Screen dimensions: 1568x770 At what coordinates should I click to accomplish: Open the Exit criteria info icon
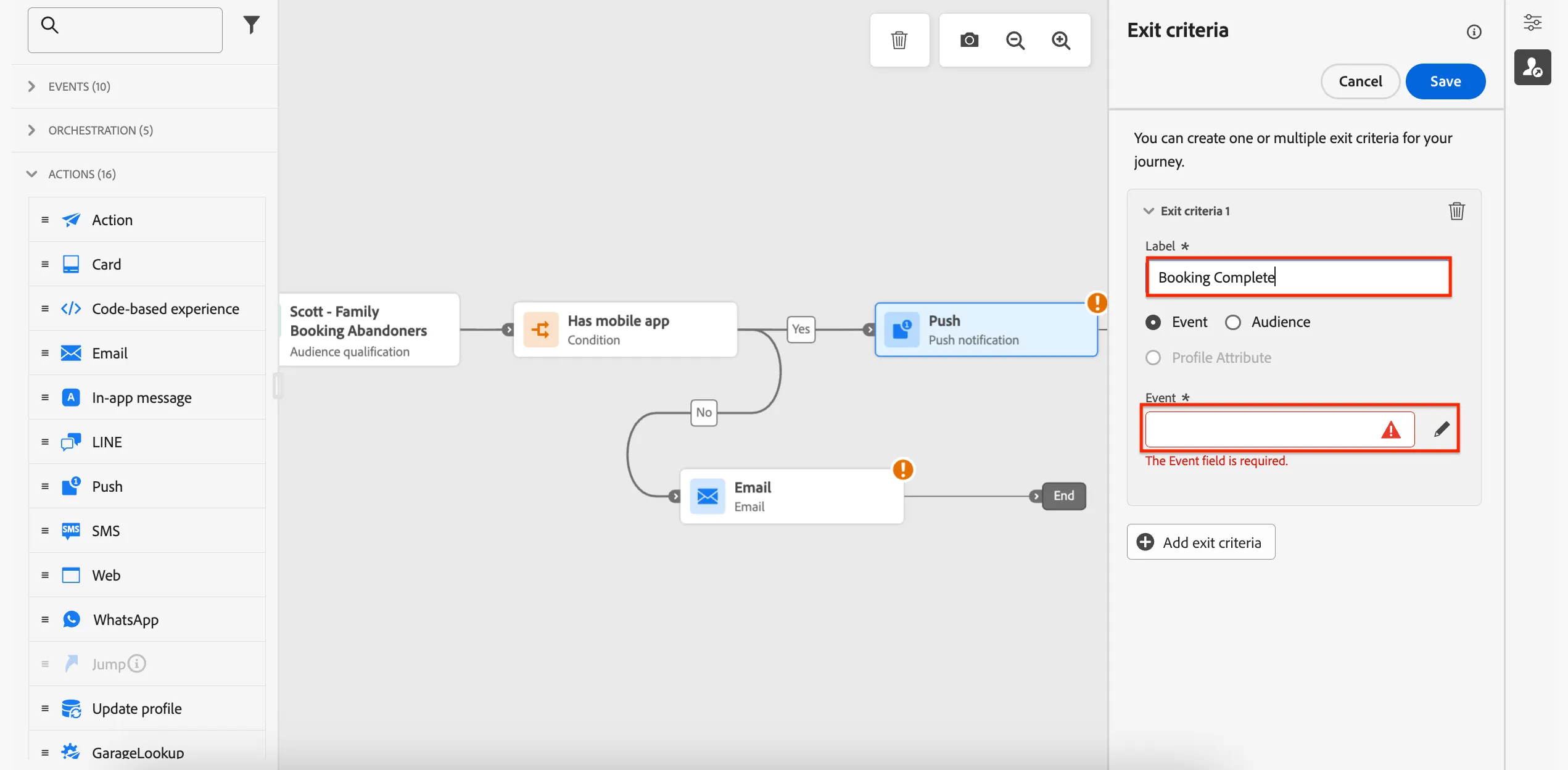point(1474,31)
